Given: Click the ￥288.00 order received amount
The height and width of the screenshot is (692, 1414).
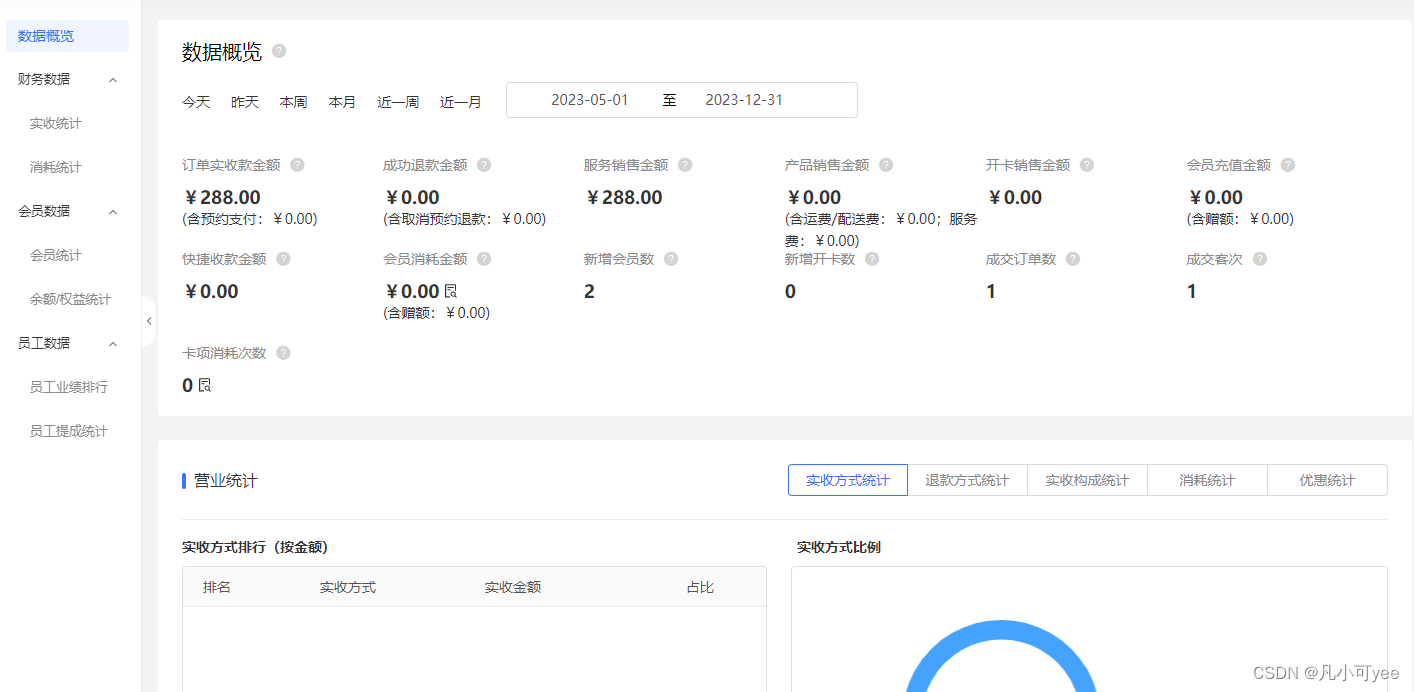Looking at the screenshot, I should pos(223,197).
